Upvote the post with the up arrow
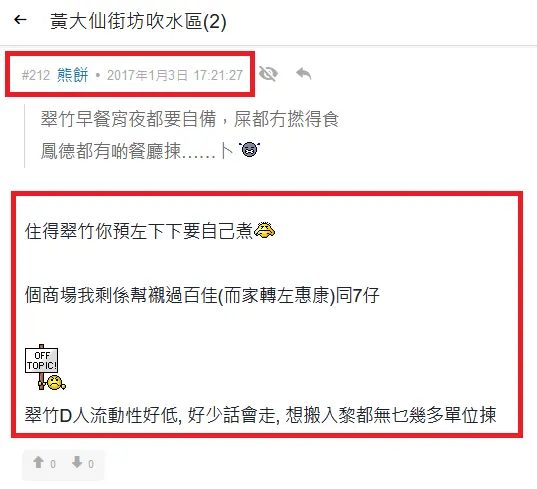Image resolution: width=537 pixels, height=489 pixels. (38, 462)
